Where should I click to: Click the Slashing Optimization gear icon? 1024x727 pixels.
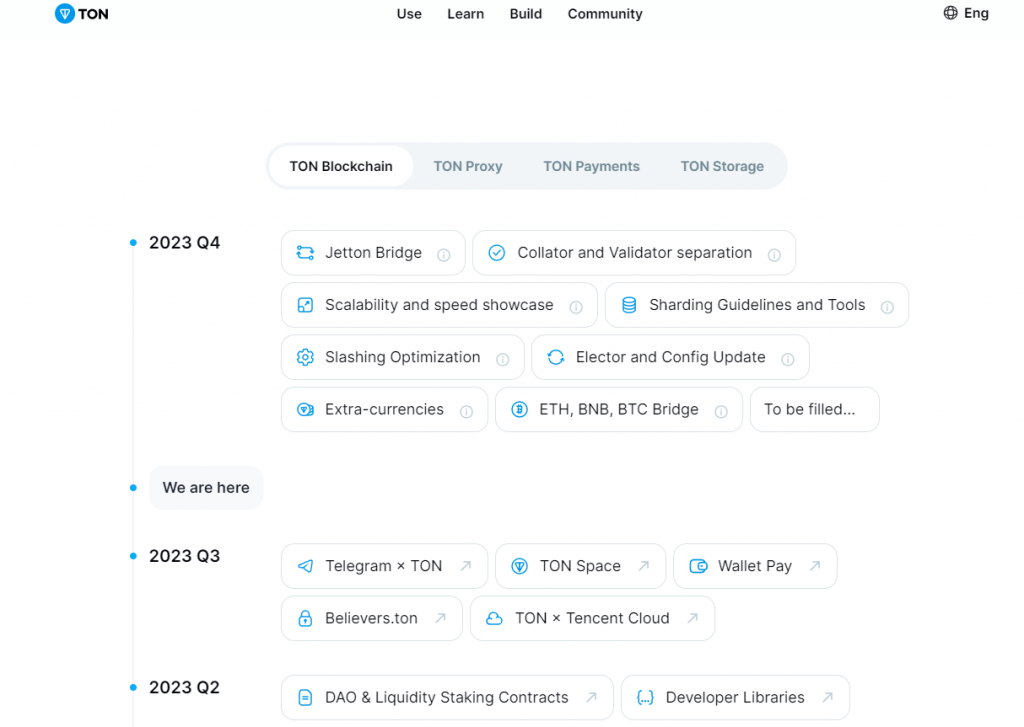(x=305, y=357)
